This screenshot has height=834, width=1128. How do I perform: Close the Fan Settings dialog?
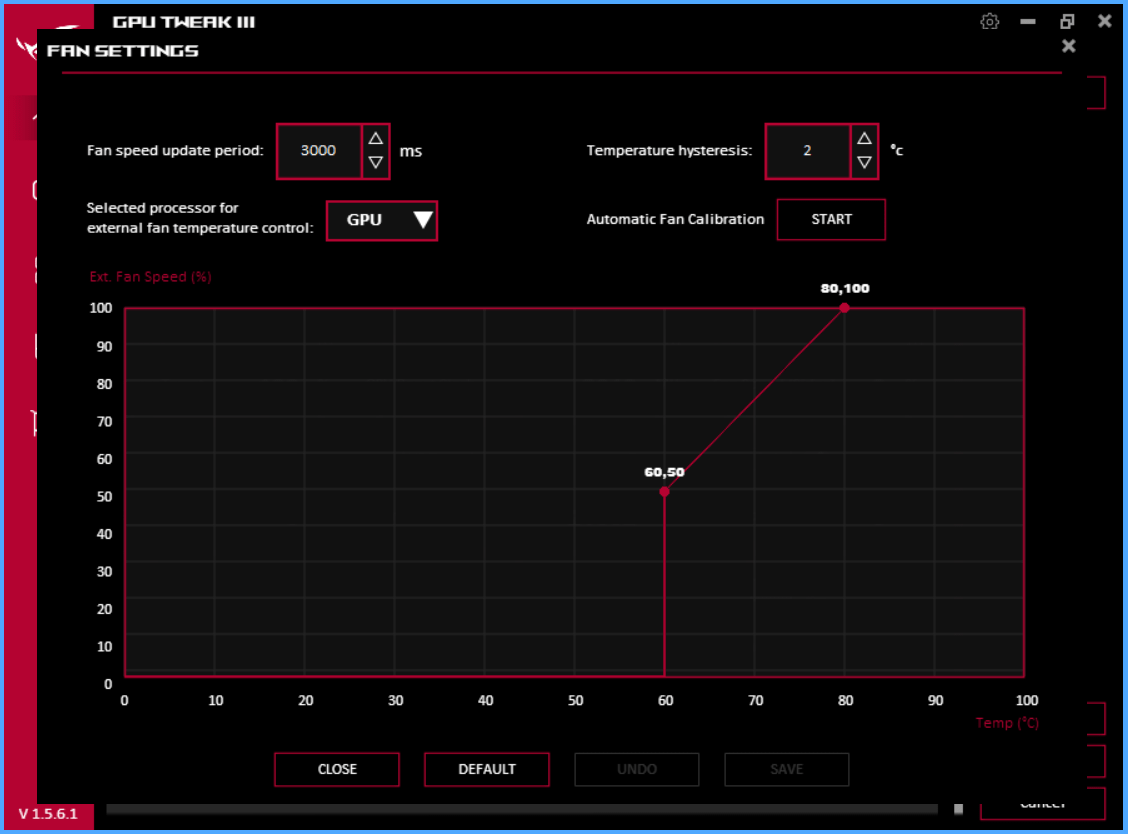[x=1068, y=46]
